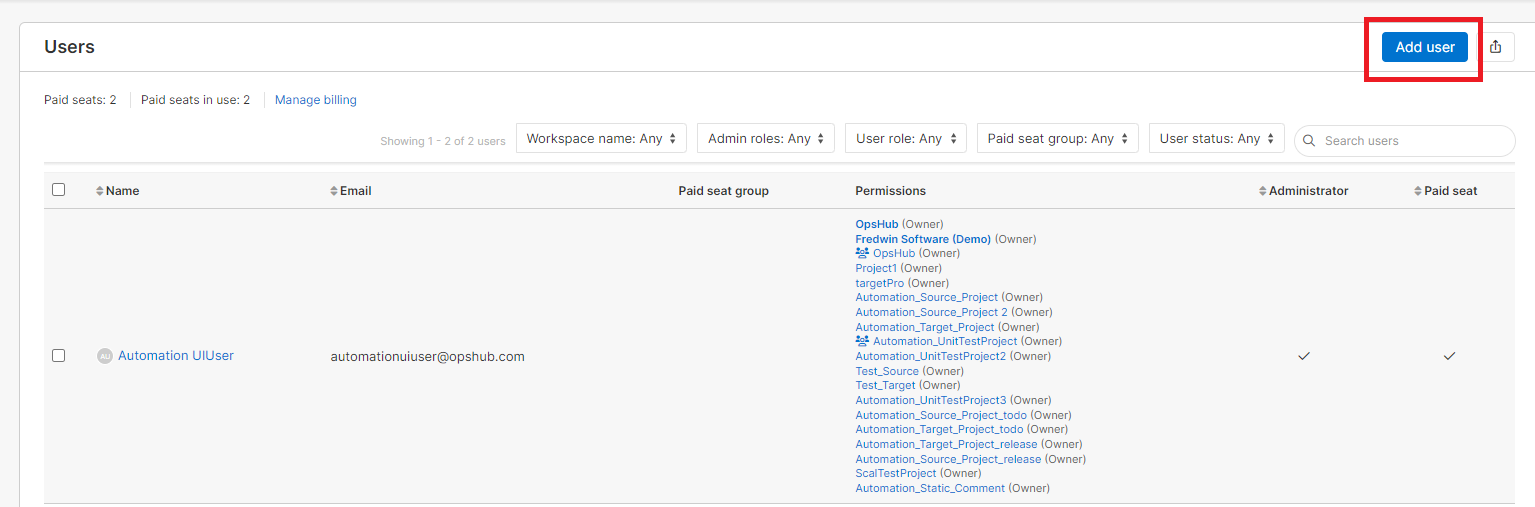Expand the Admin roles filter
Viewport: 1535px width, 507px height.
[x=765, y=139]
